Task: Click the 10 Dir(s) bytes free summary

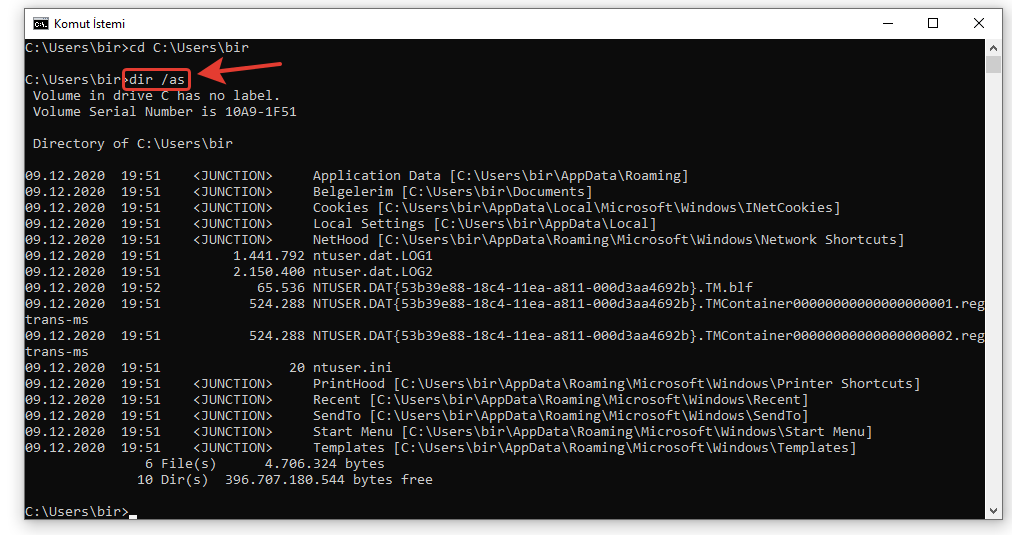Action: point(284,480)
